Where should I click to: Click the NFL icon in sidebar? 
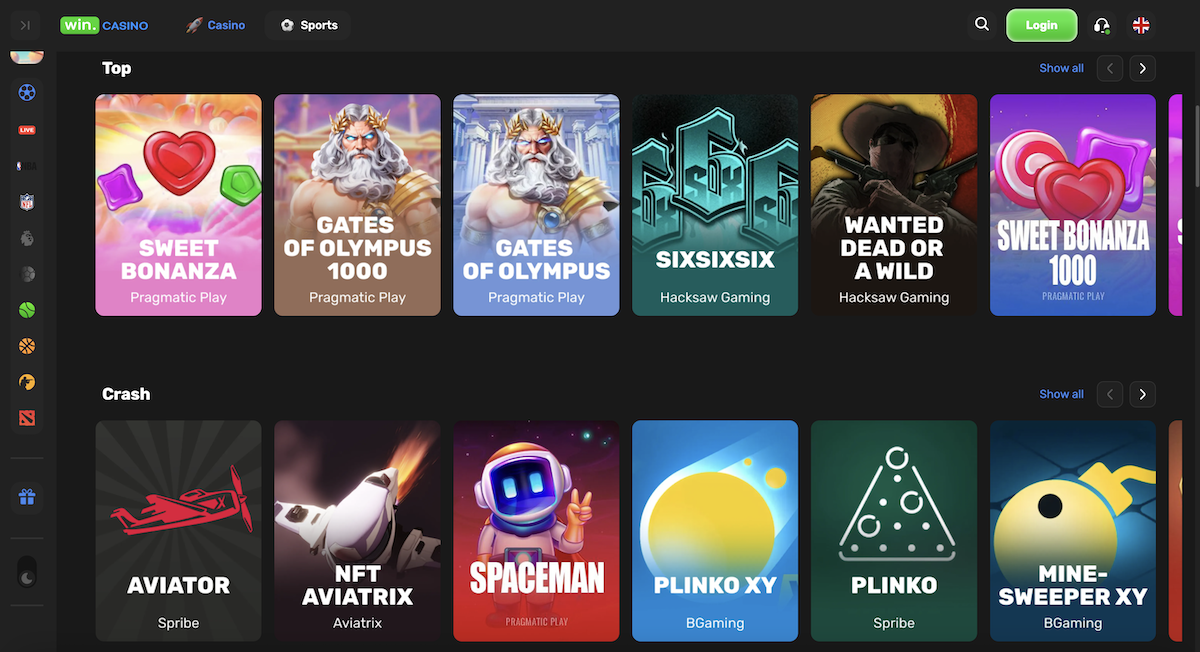(x=27, y=202)
